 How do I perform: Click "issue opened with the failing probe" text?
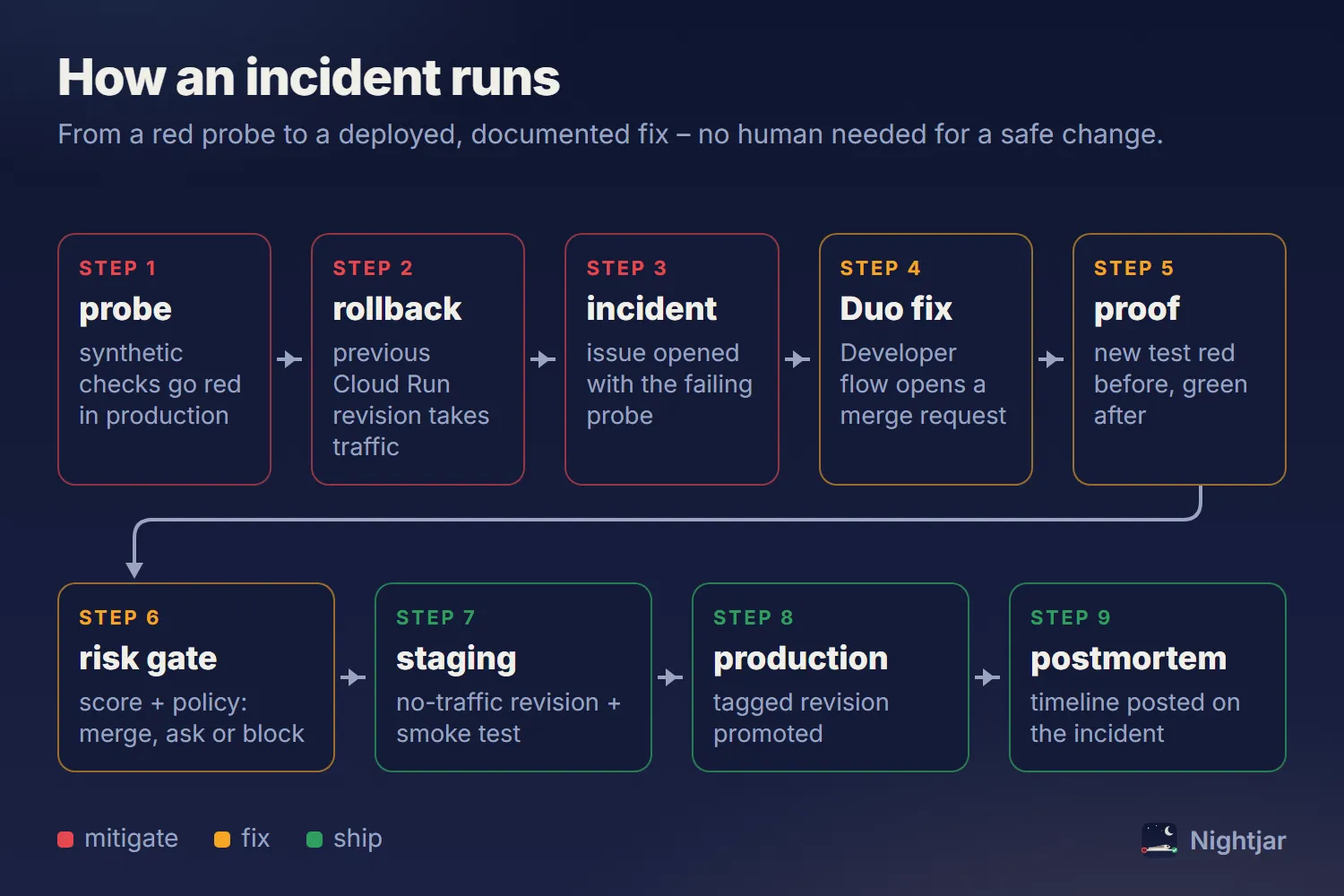pos(669,384)
